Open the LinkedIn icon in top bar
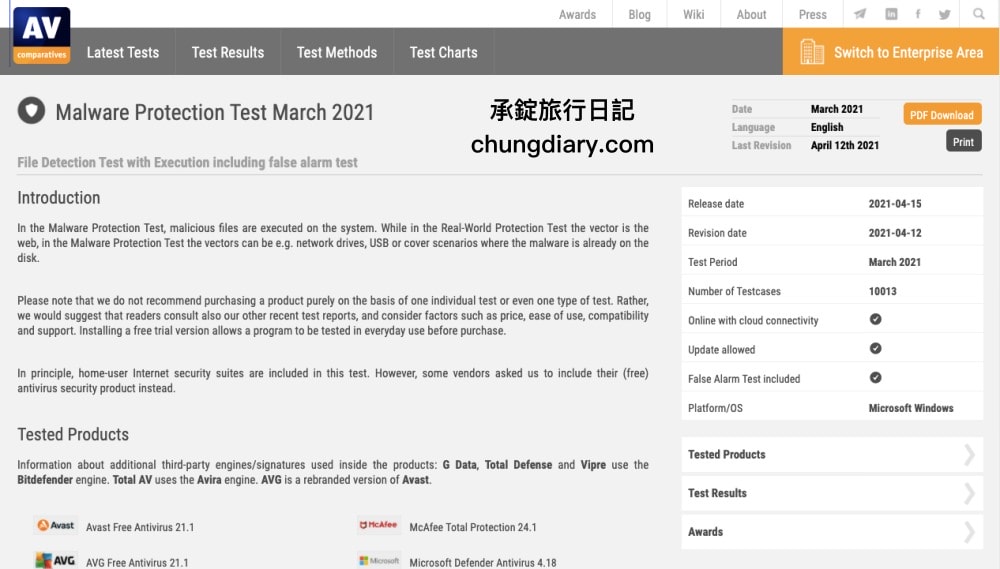The height and width of the screenshot is (569, 1000). point(891,14)
